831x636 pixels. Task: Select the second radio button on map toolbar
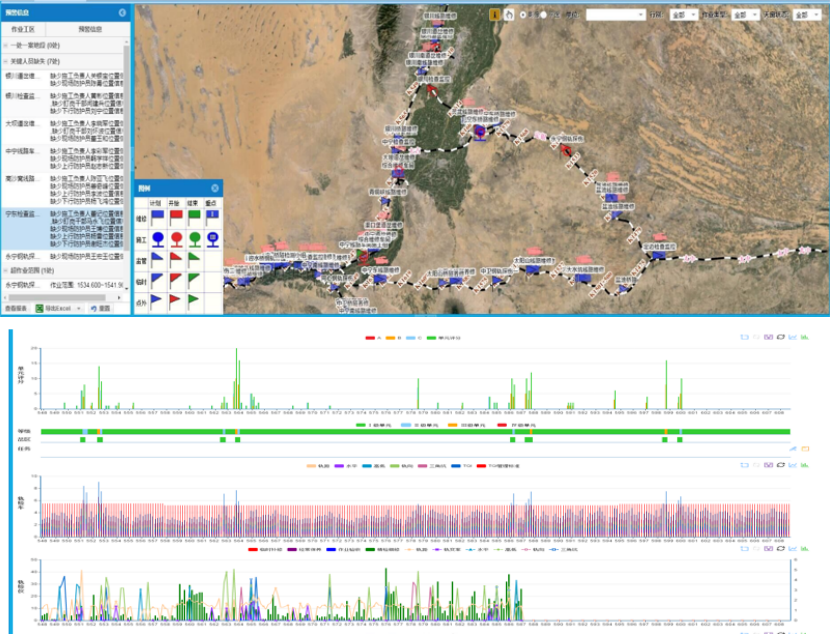[543, 15]
